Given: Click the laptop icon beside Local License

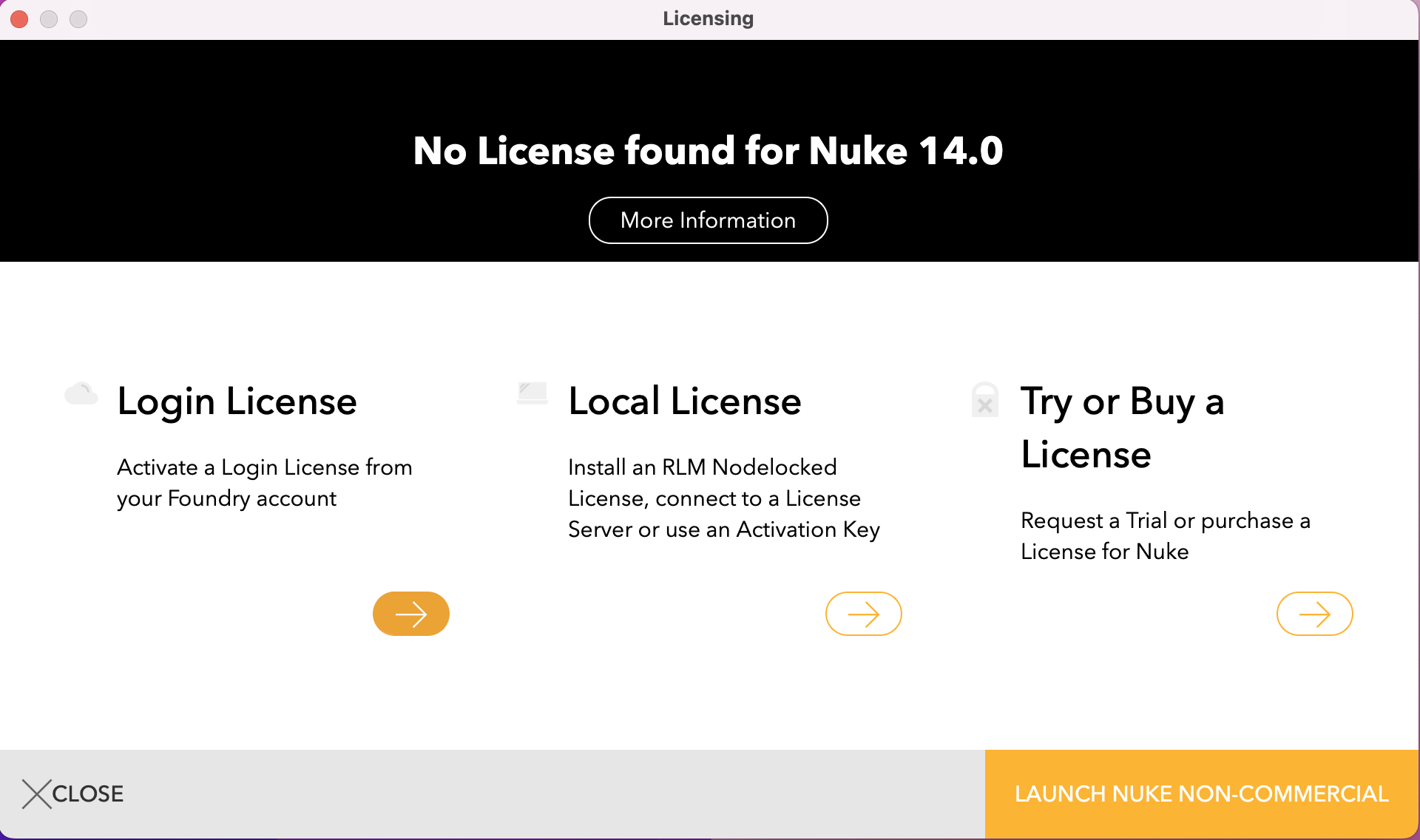Looking at the screenshot, I should [x=532, y=394].
